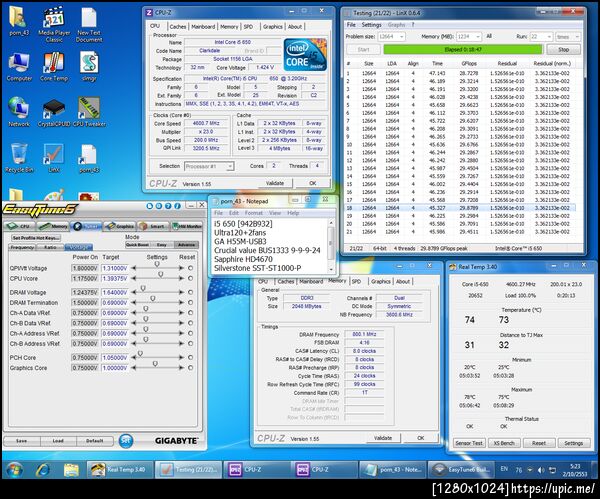Reset QPI/Vtt Voltage radio button
This screenshot has width=600, height=499.
(x=191, y=268)
